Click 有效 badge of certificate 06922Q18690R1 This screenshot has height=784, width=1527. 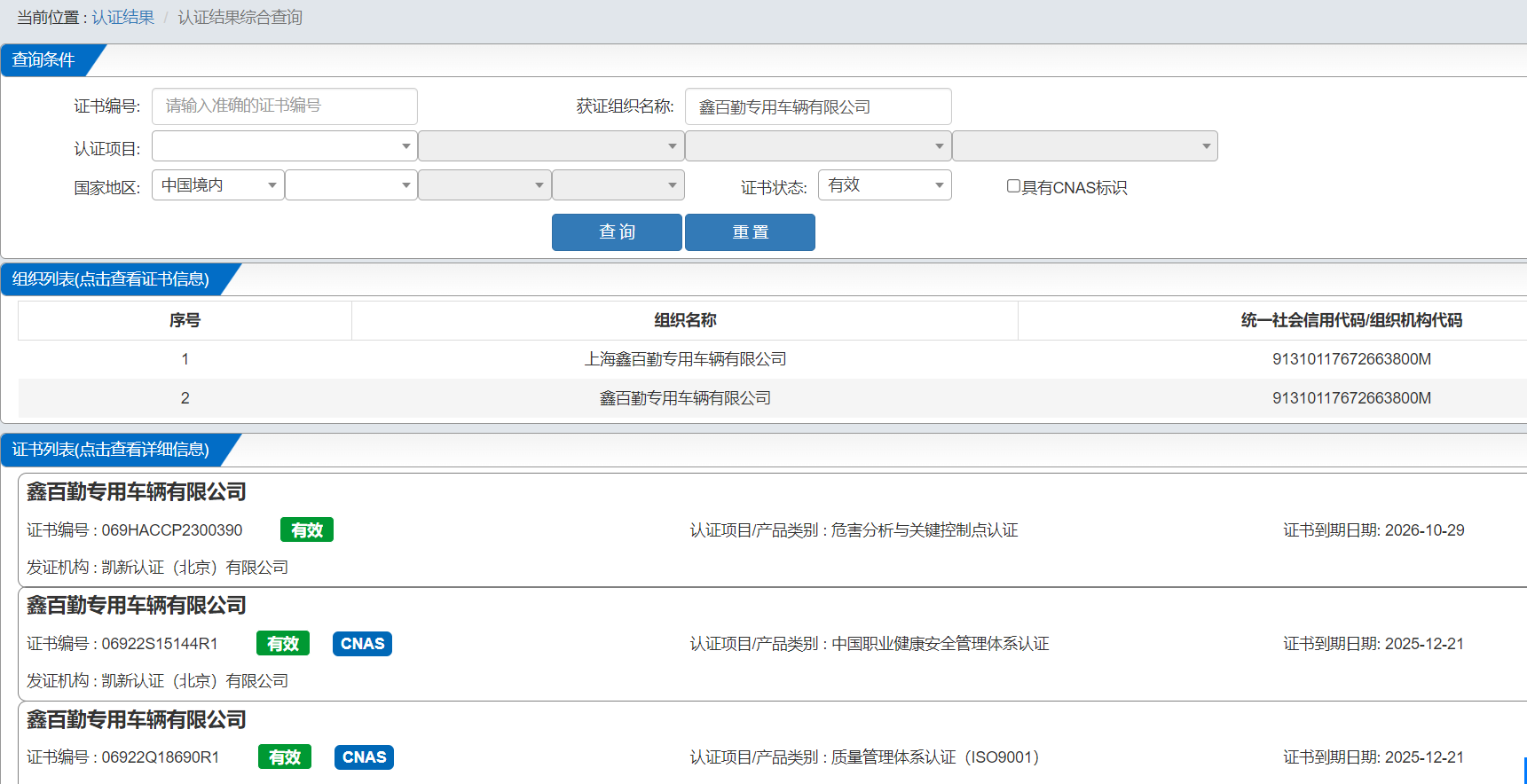[285, 757]
